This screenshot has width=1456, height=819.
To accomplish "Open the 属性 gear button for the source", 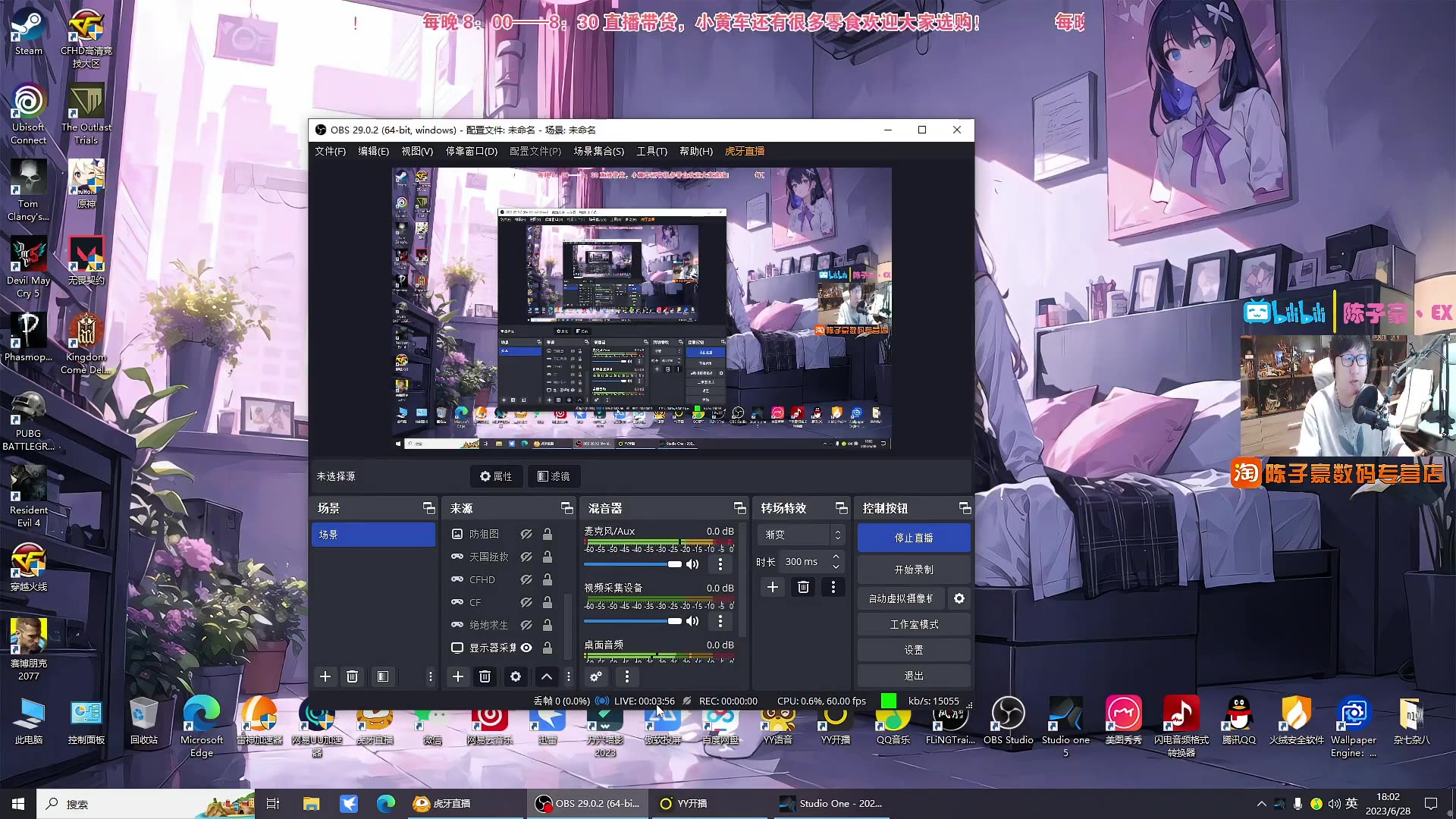I will (x=496, y=476).
